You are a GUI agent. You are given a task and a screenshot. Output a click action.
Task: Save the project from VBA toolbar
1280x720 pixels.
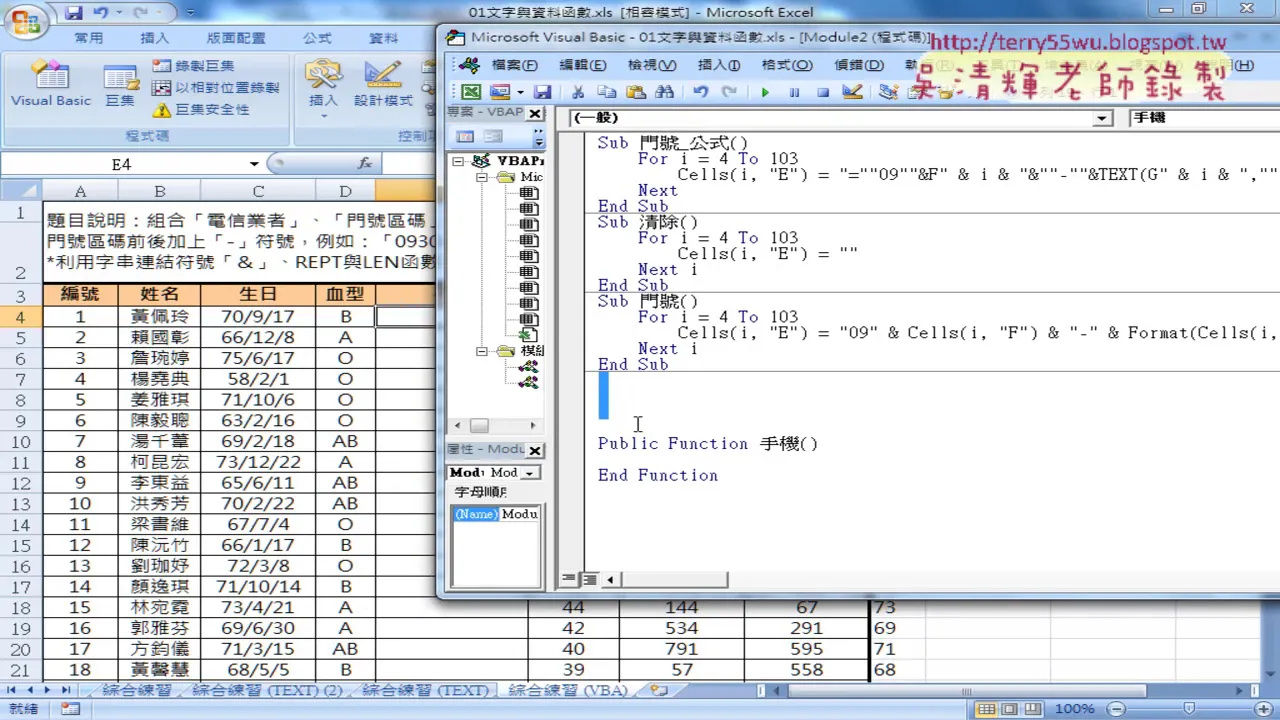(541, 92)
